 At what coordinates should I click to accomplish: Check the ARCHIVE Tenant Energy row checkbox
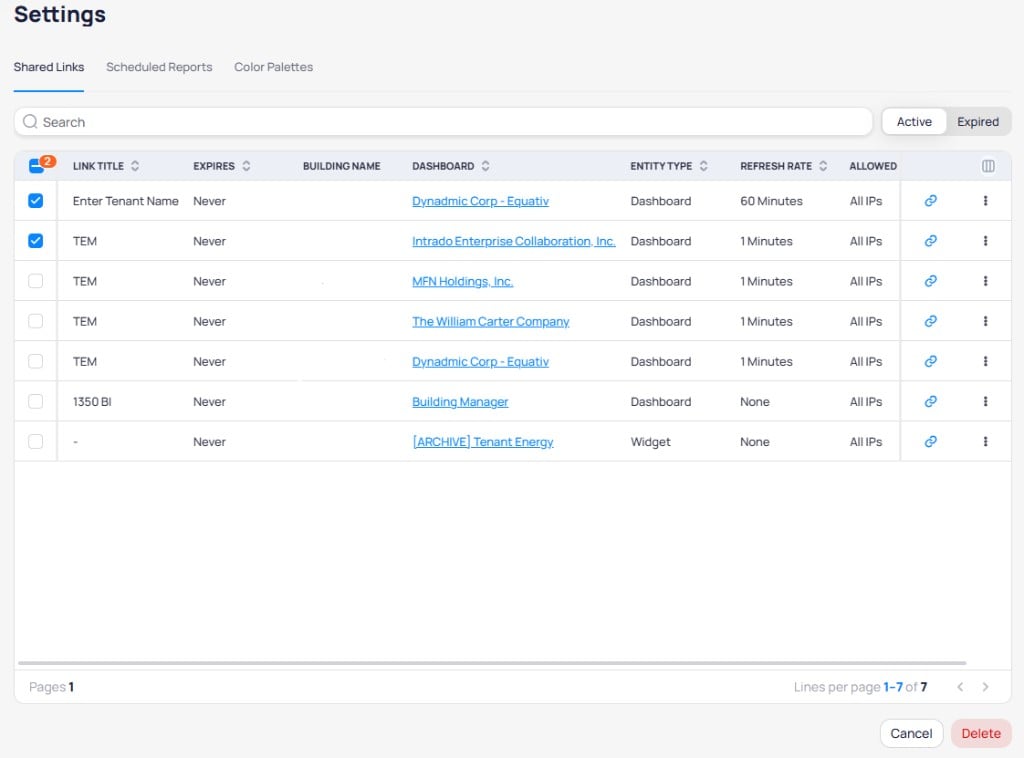tap(36, 441)
